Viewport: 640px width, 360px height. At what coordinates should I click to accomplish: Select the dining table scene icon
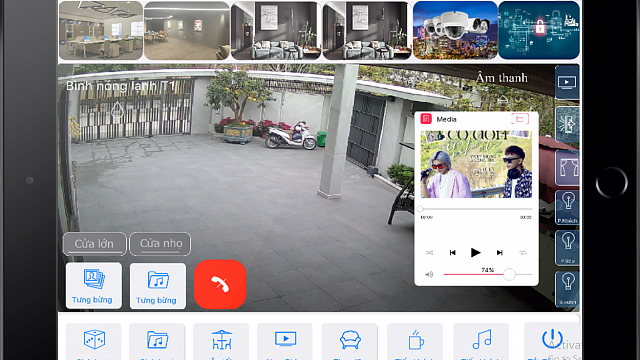coord(221,341)
